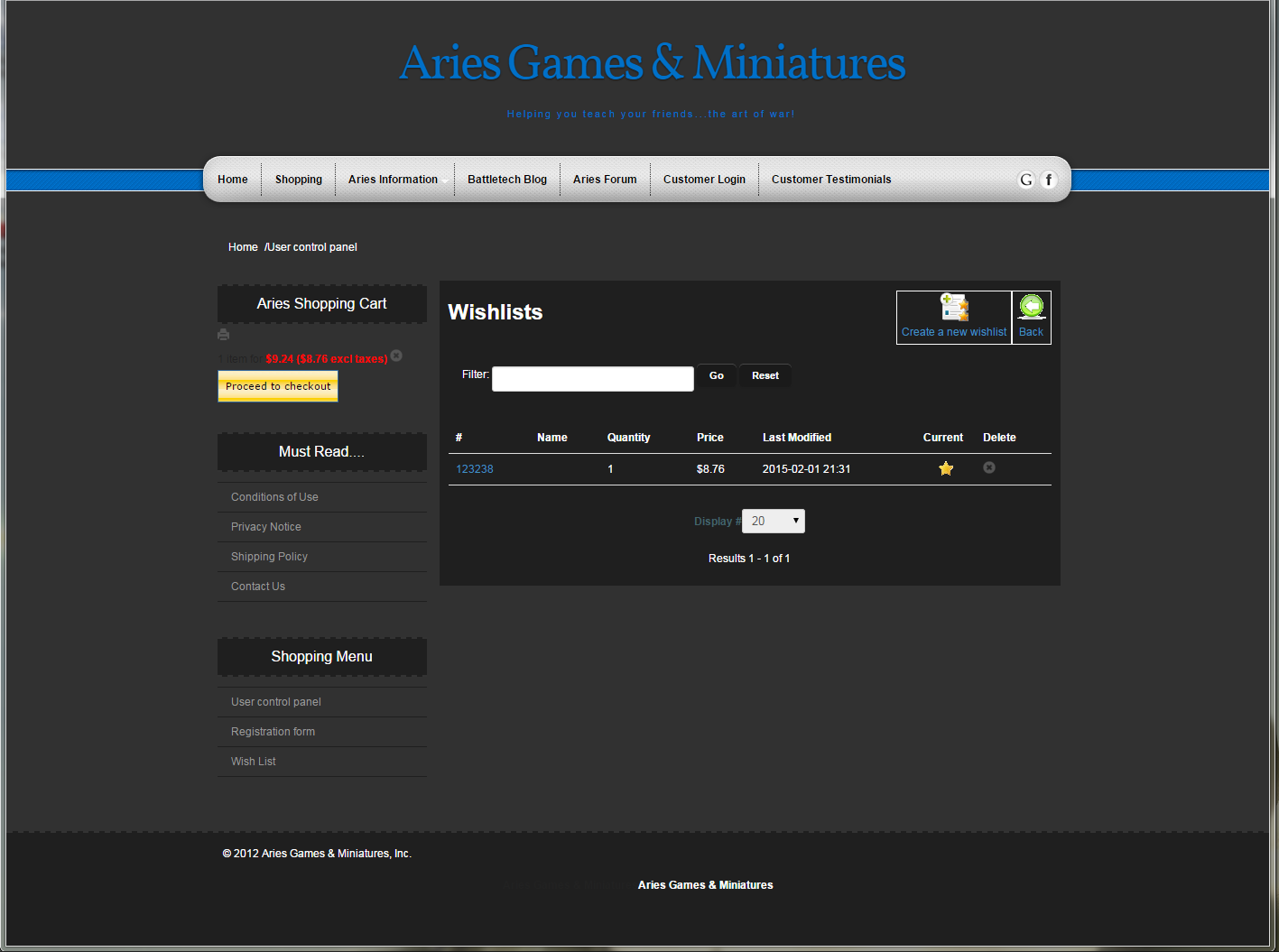Click the green Back arrow icon

tap(1032, 307)
